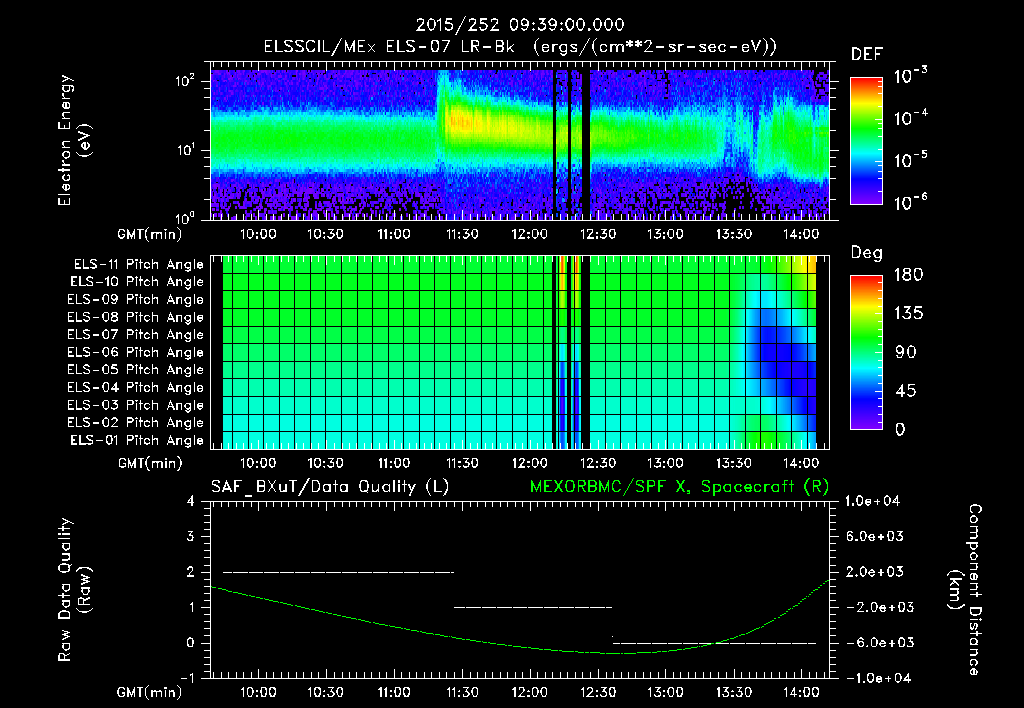Click GMT(min) label under the data quality panel
Image resolution: width=1024 pixels, height=708 pixels.
(x=150, y=692)
